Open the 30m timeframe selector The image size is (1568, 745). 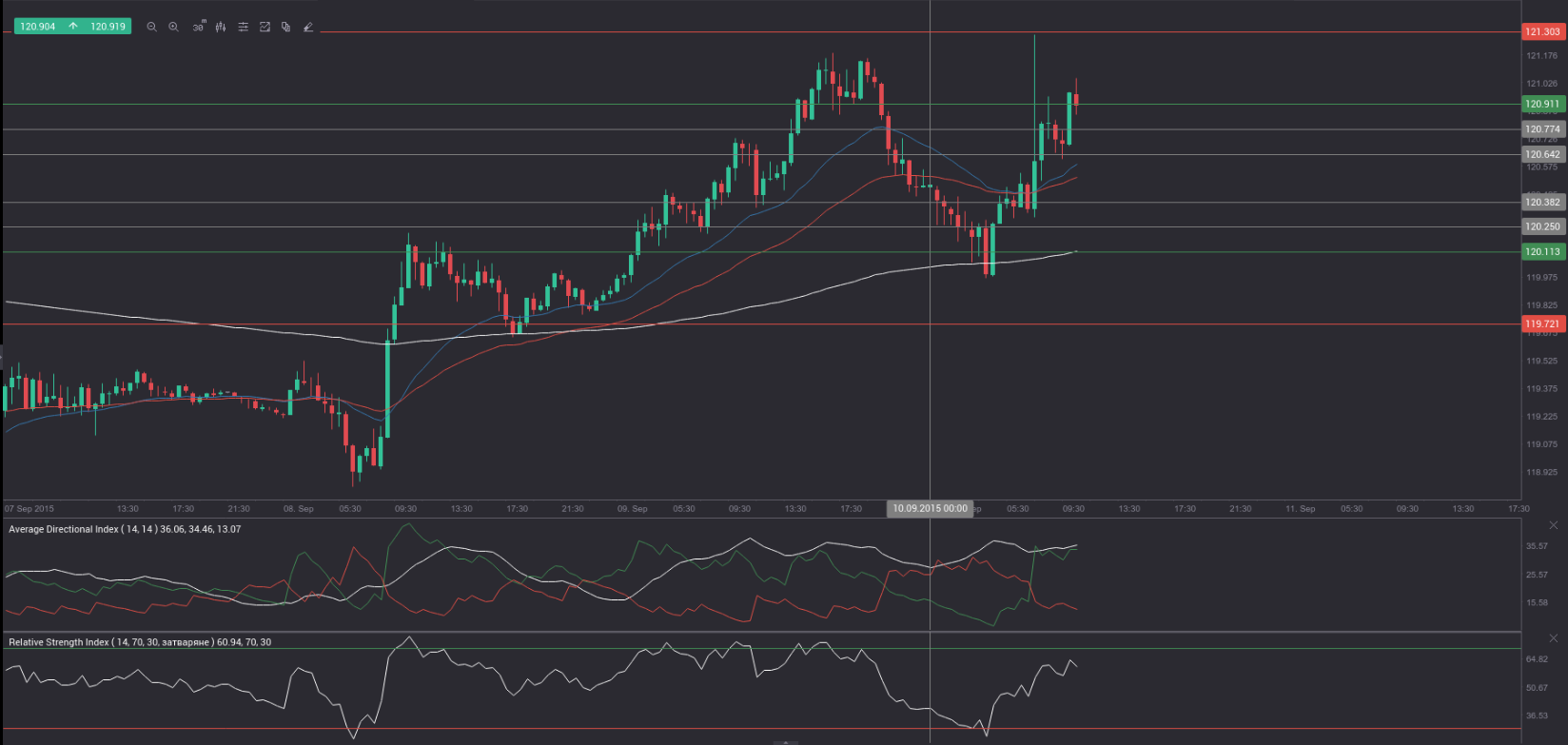click(x=198, y=28)
